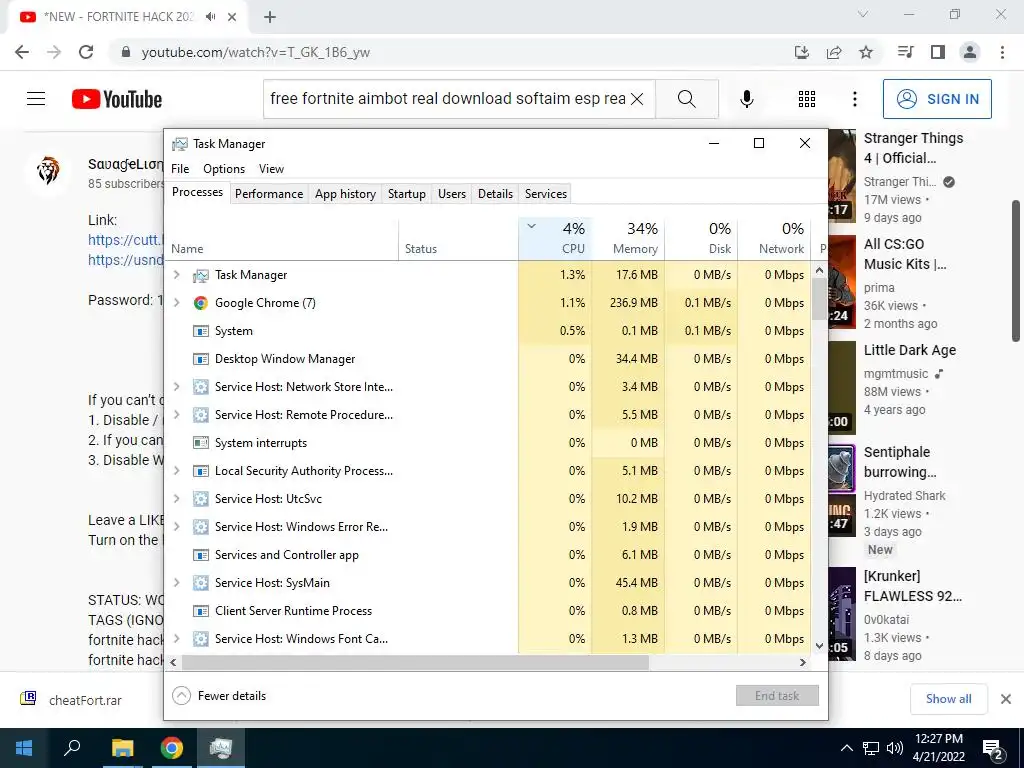1024x768 pixels.
Task: Switch to the App history tab
Action: [345, 194]
